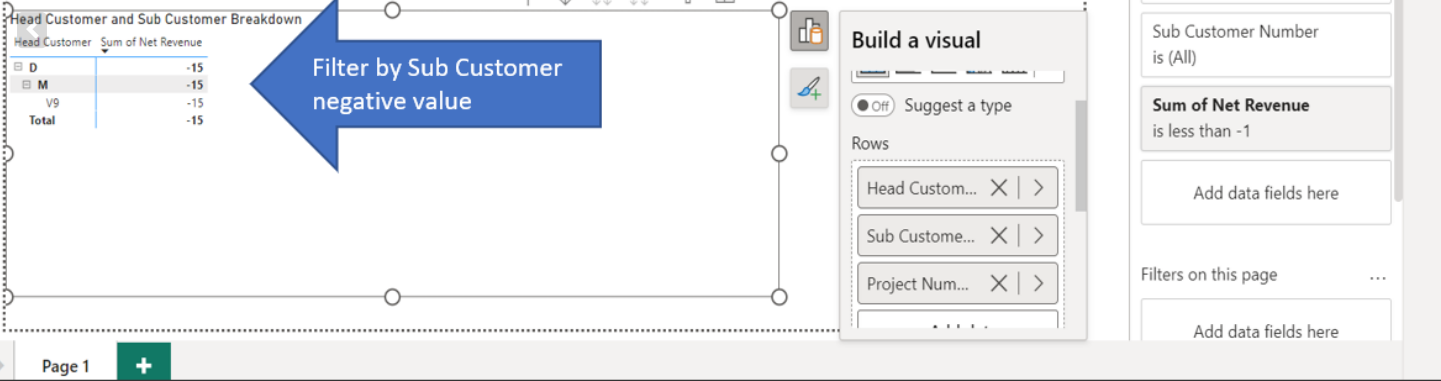Viewport: 1441px width, 381px height.
Task: Click Add data fields here under visual filters
Action: click(1266, 193)
